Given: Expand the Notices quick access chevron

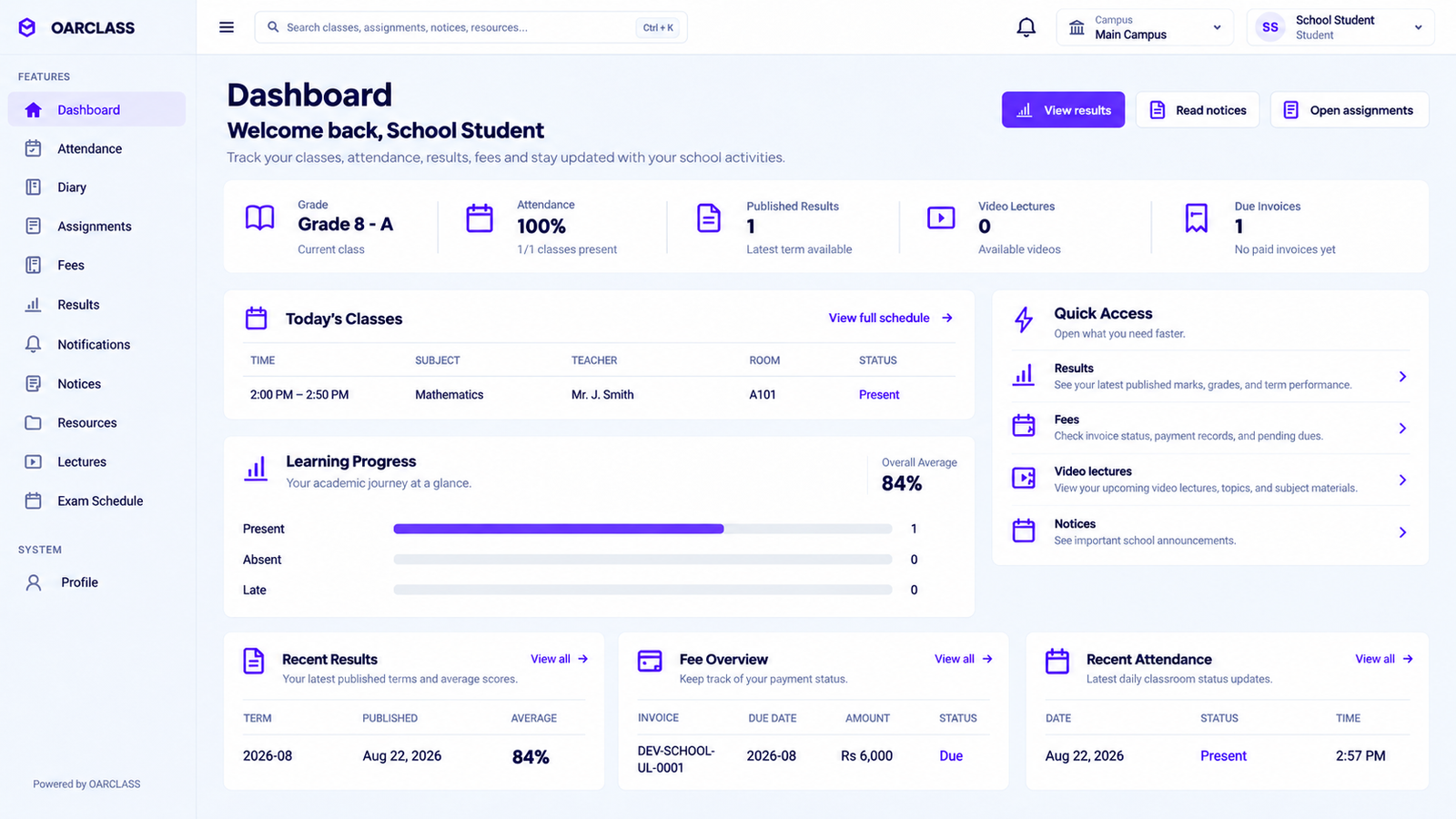Looking at the screenshot, I should 1402,532.
